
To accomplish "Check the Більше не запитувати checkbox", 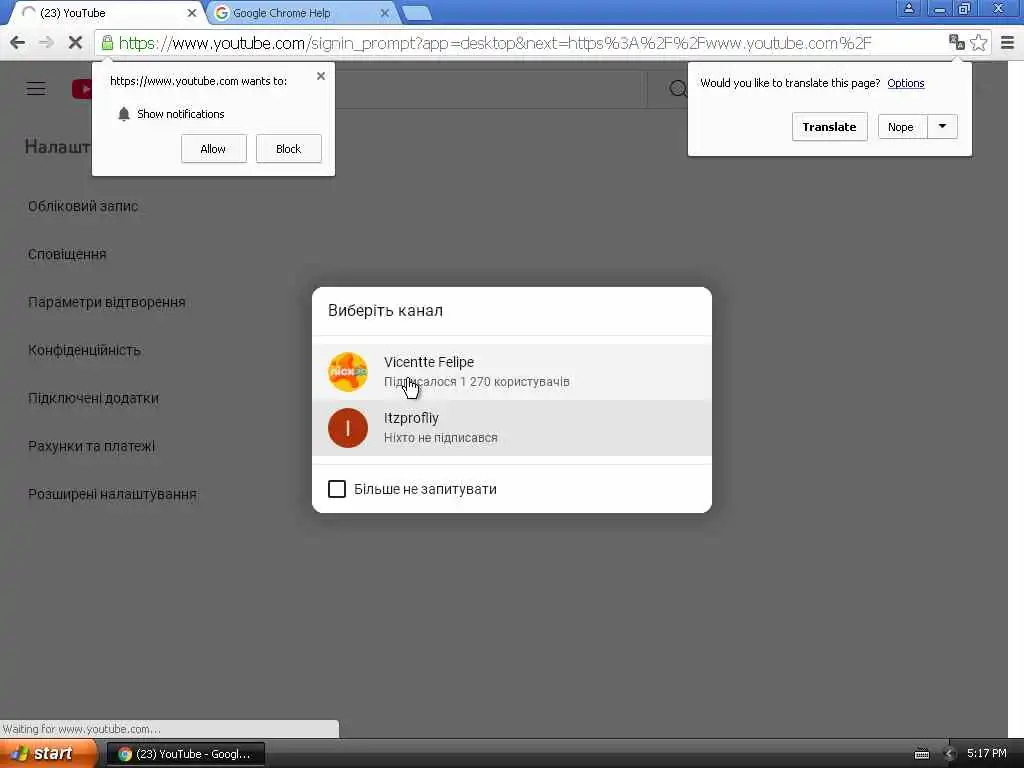I will pos(336,488).
